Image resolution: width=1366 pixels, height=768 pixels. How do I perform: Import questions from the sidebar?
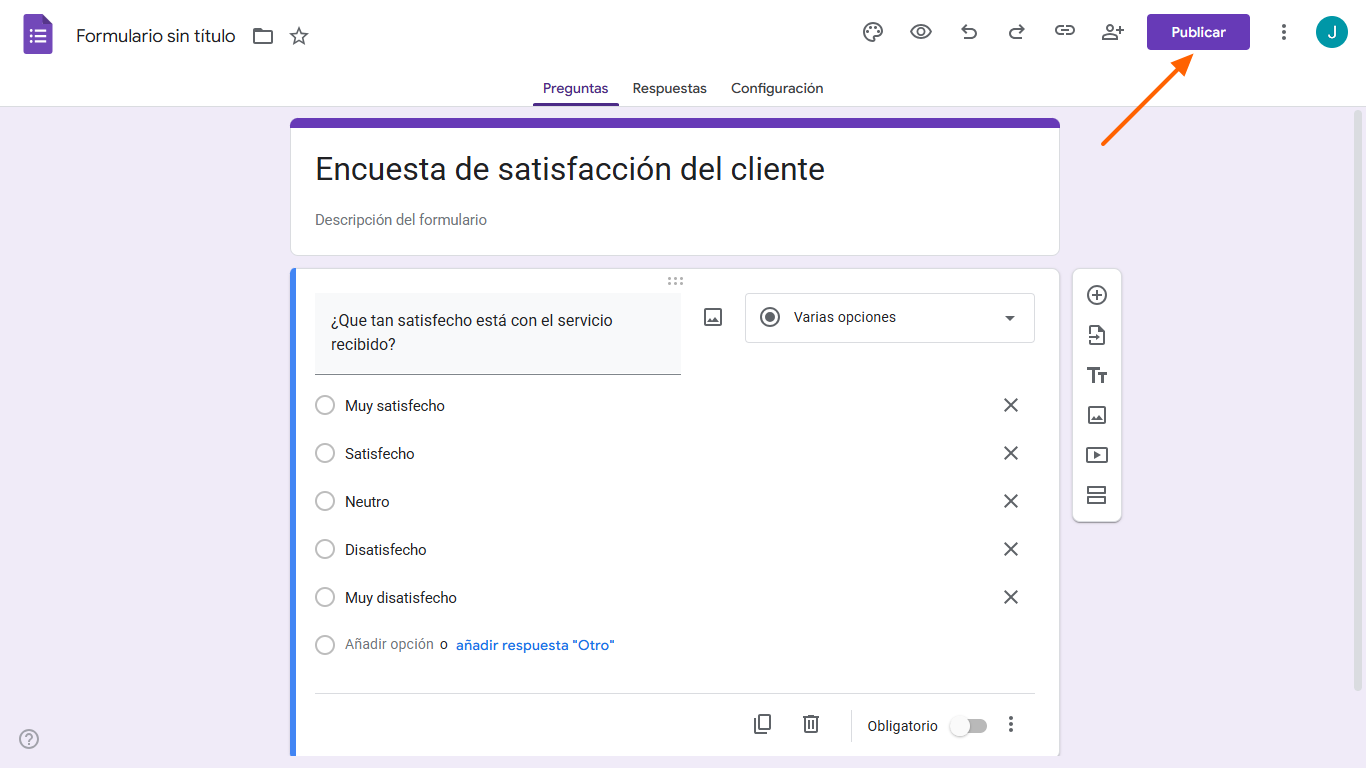1097,335
